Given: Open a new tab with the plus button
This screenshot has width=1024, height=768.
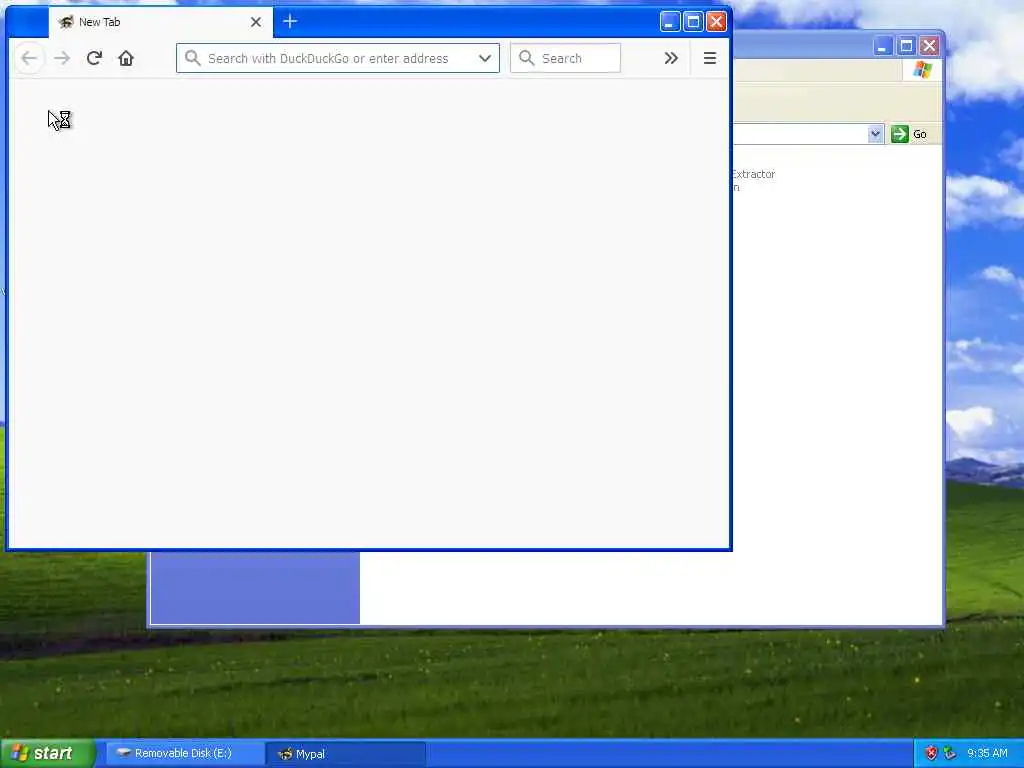Looking at the screenshot, I should coord(290,22).
